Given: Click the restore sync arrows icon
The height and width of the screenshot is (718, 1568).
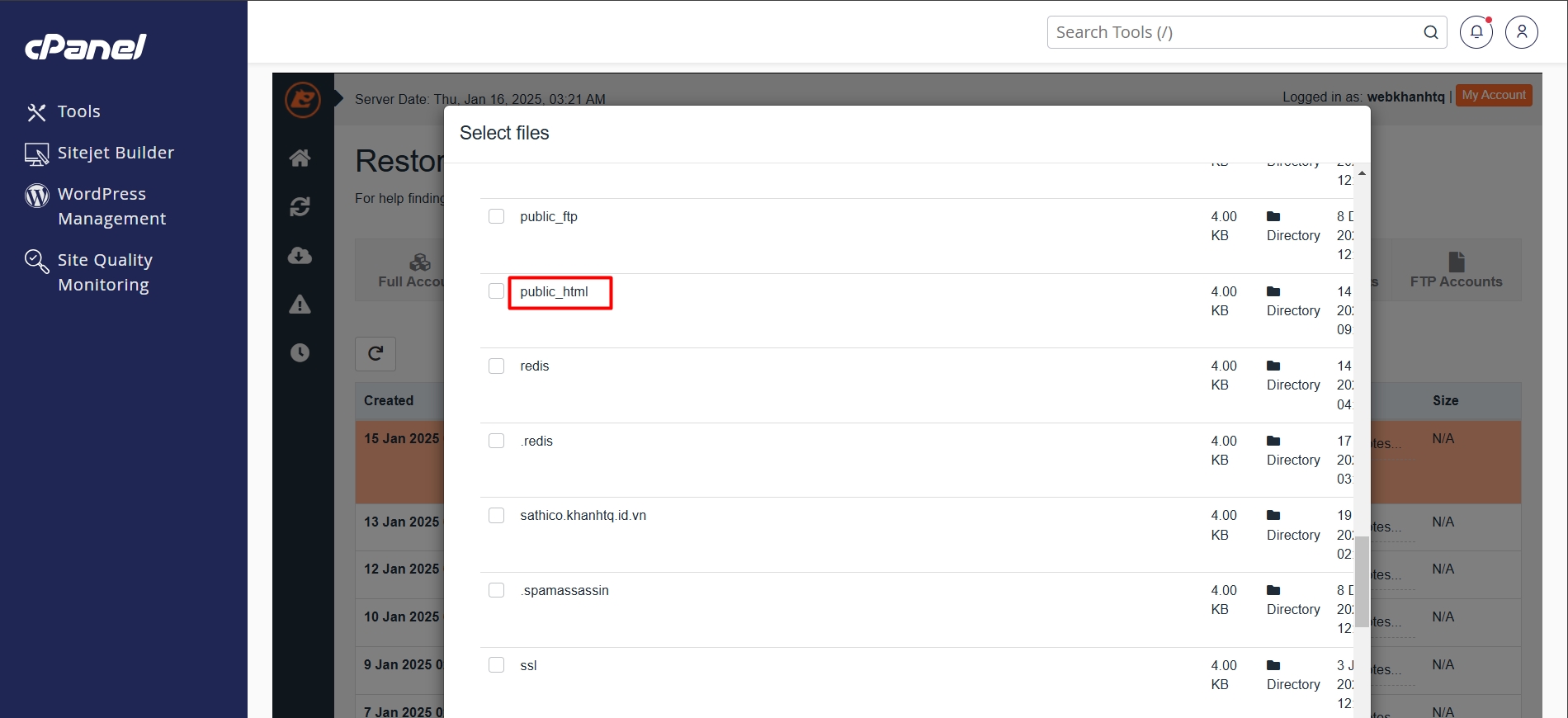Looking at the screenshot, I should (x=300, y=206).
